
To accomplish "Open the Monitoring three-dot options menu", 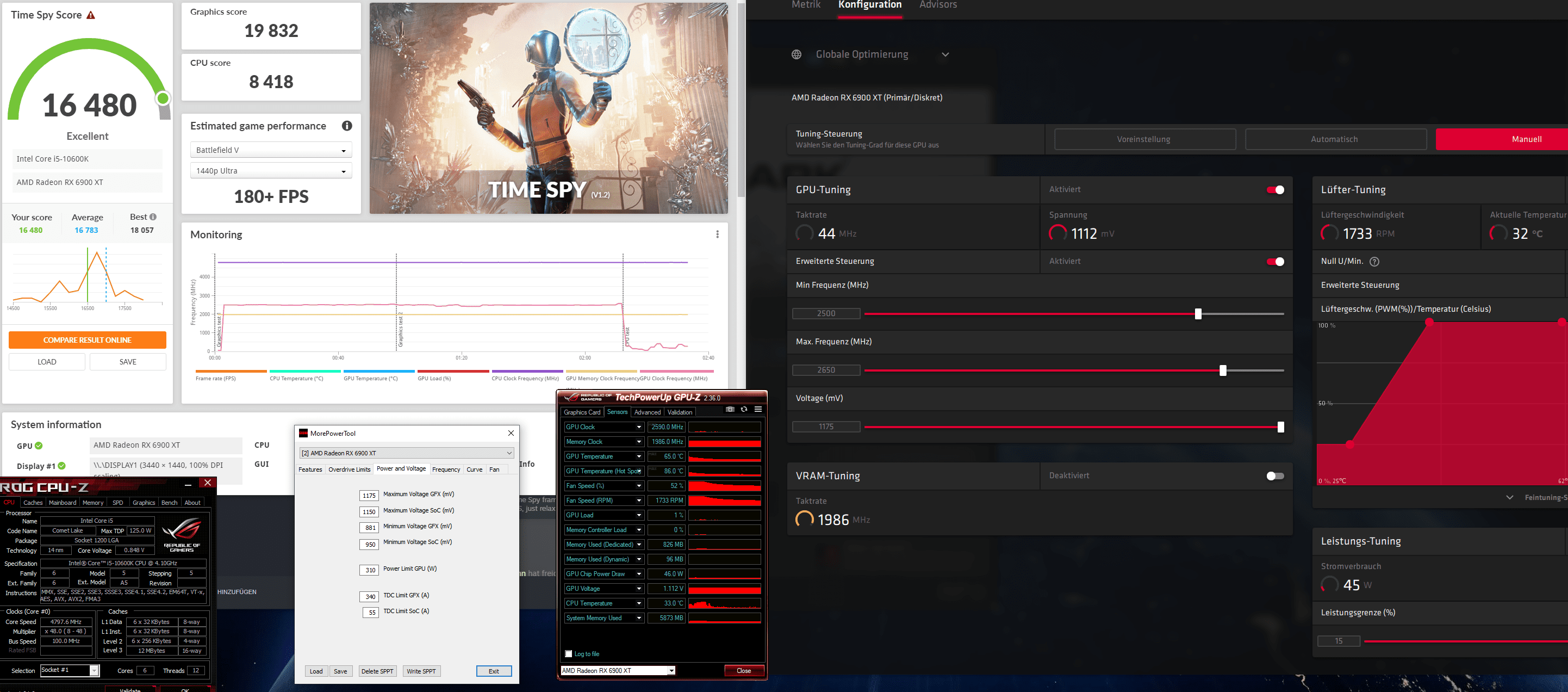I will point(718,234).
